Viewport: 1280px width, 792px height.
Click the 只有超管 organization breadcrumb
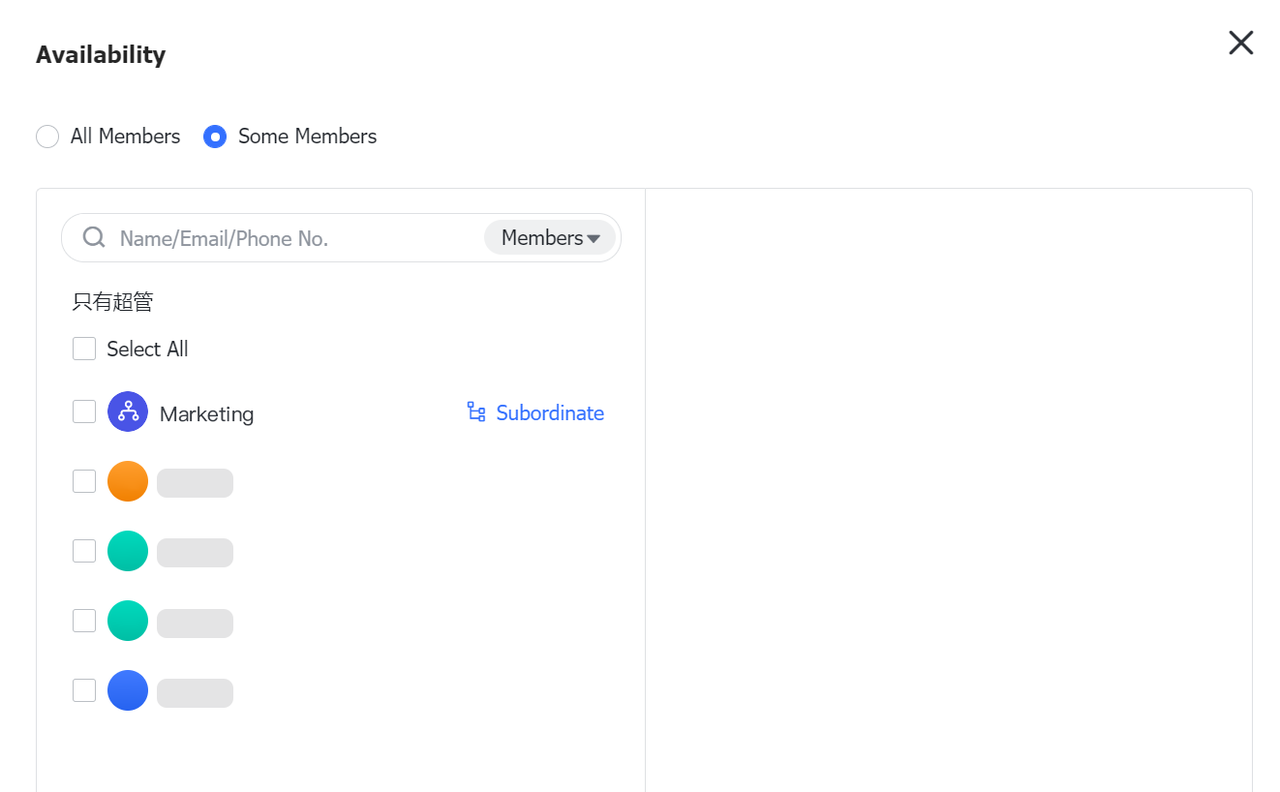[x=113, y=301]
